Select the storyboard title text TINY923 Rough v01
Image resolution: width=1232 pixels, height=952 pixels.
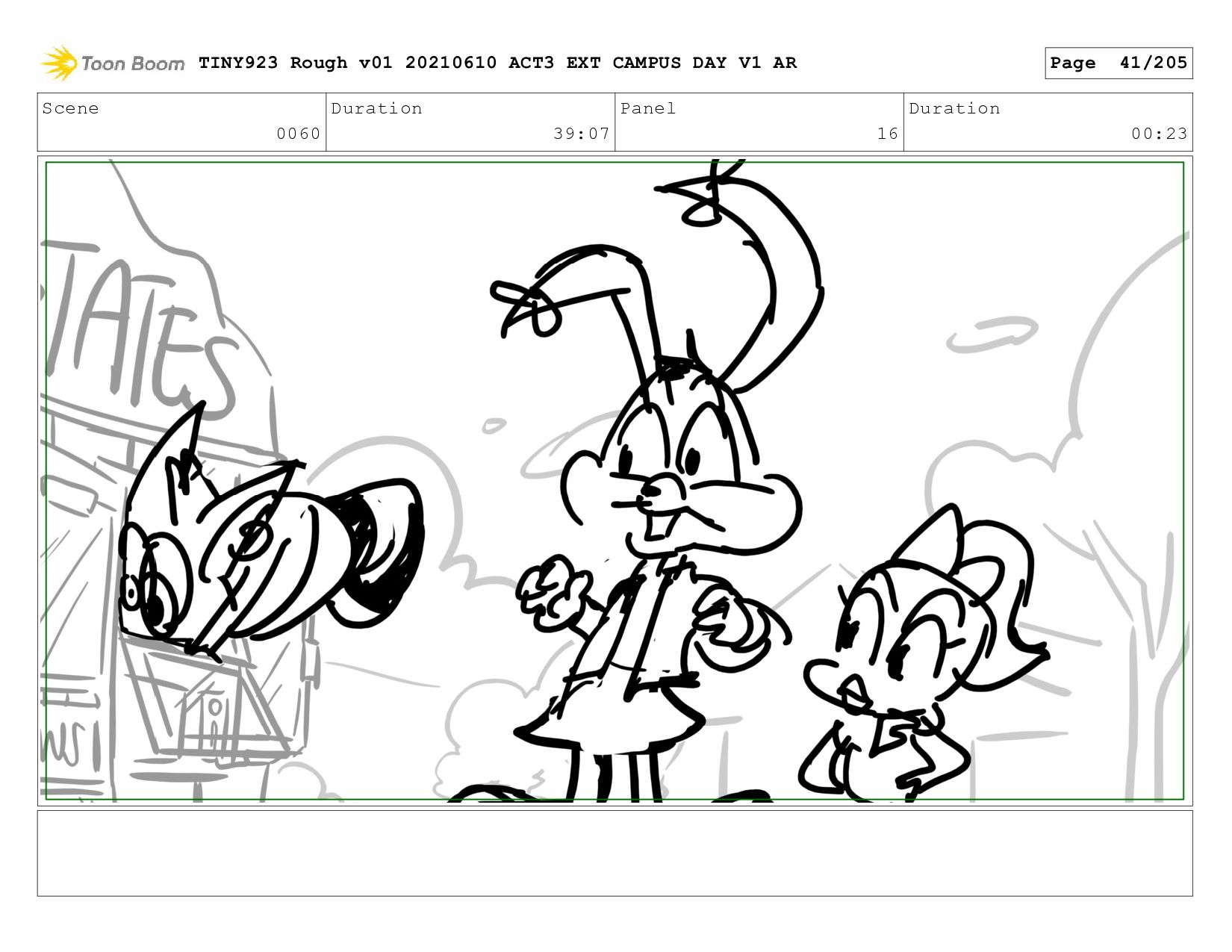(295, 63)
